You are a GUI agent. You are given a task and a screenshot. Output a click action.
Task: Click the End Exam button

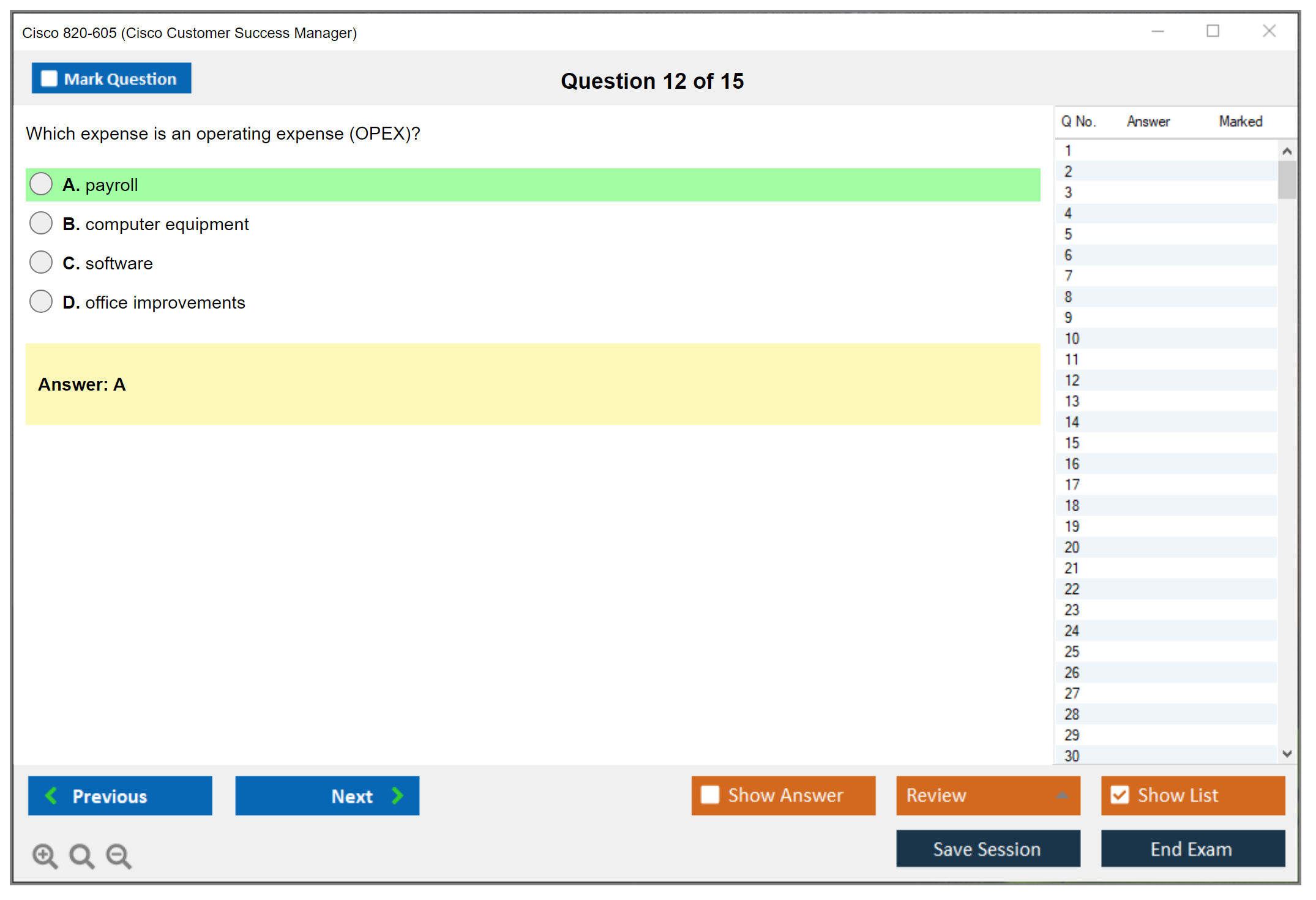[1192, 849]
